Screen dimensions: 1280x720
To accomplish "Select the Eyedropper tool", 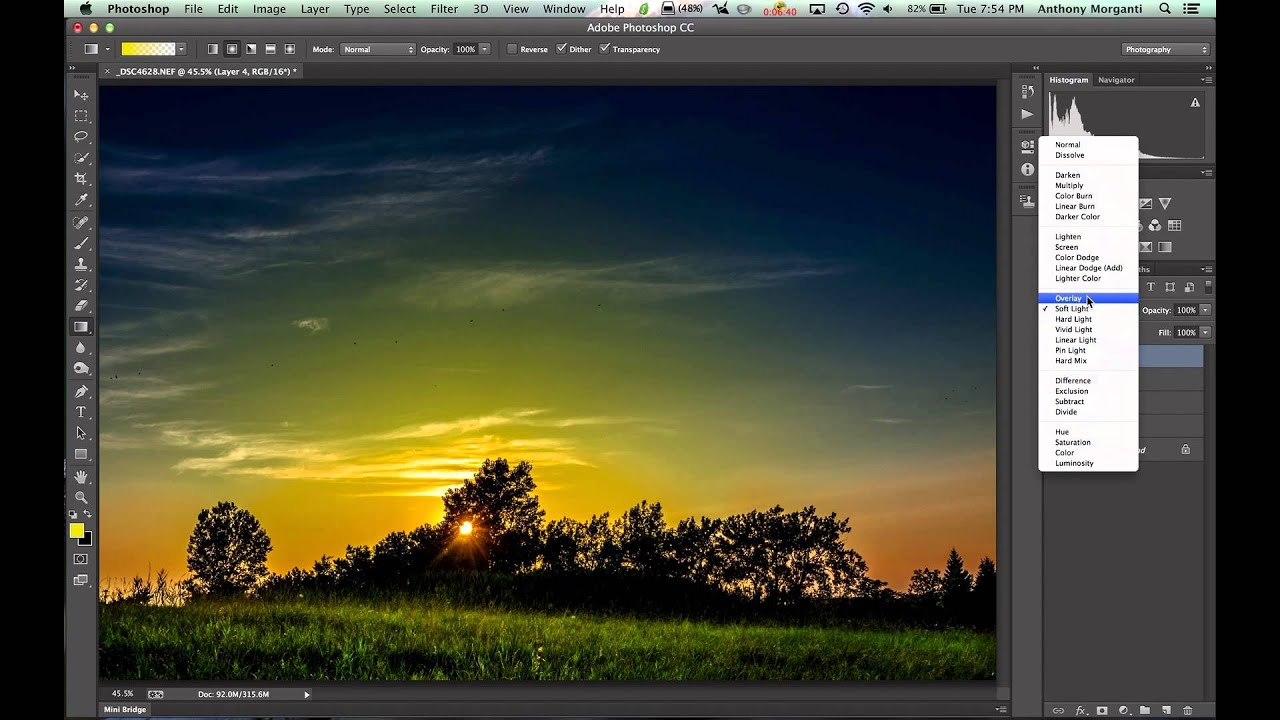I will (81, 200).
